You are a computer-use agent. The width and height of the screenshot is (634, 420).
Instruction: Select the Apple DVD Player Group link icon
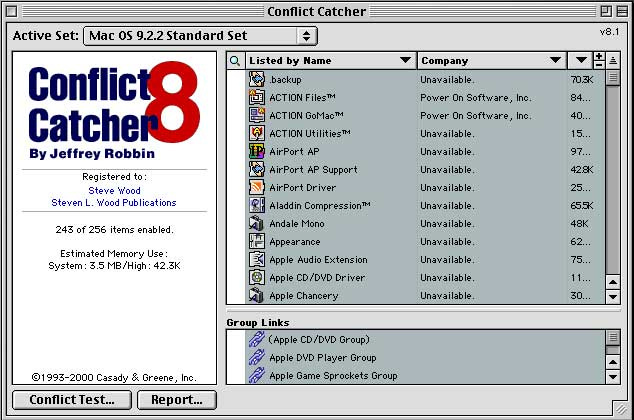(256, 357)
